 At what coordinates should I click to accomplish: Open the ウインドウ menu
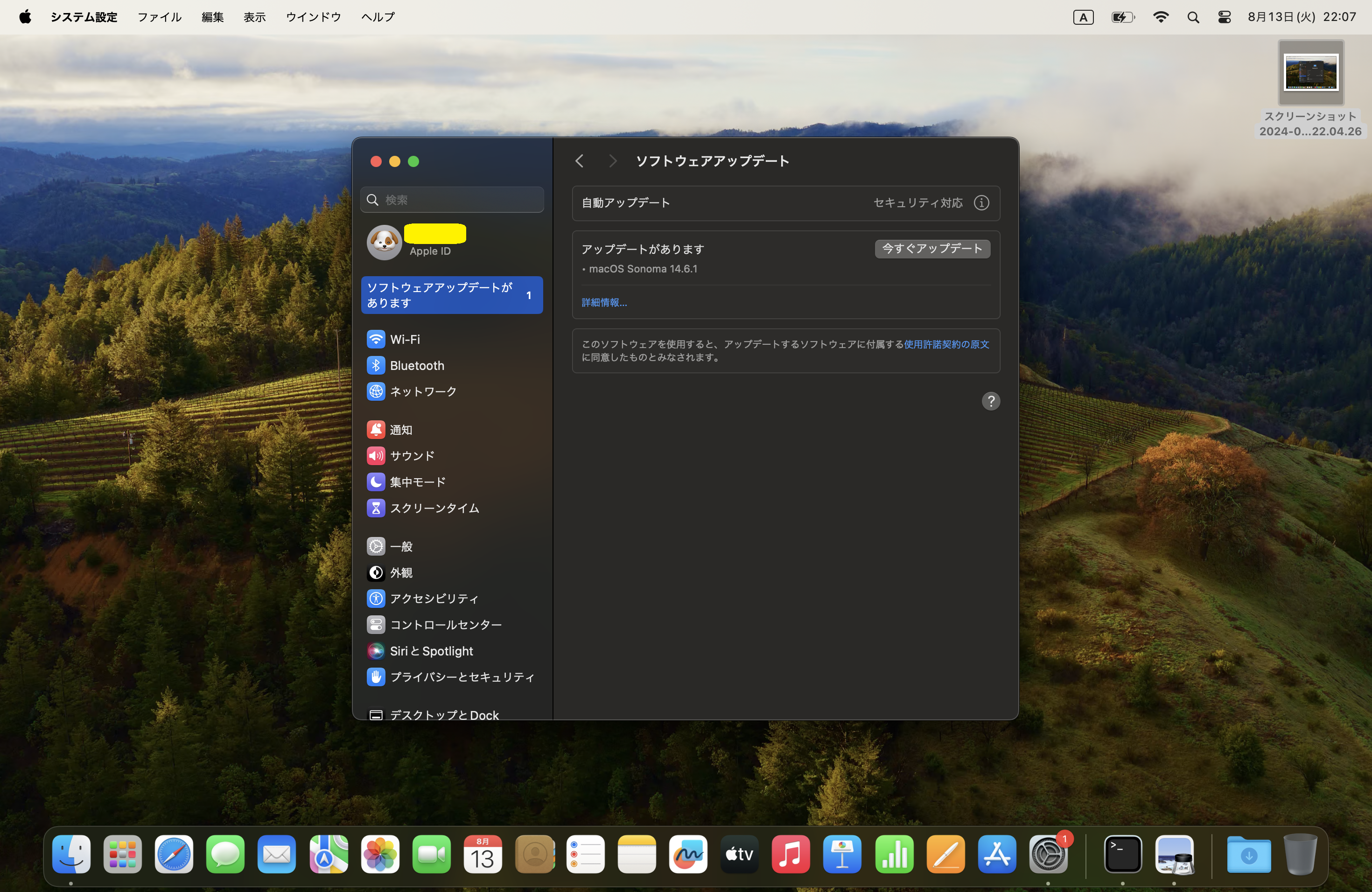pyautogui.click(x=313, y=17)
